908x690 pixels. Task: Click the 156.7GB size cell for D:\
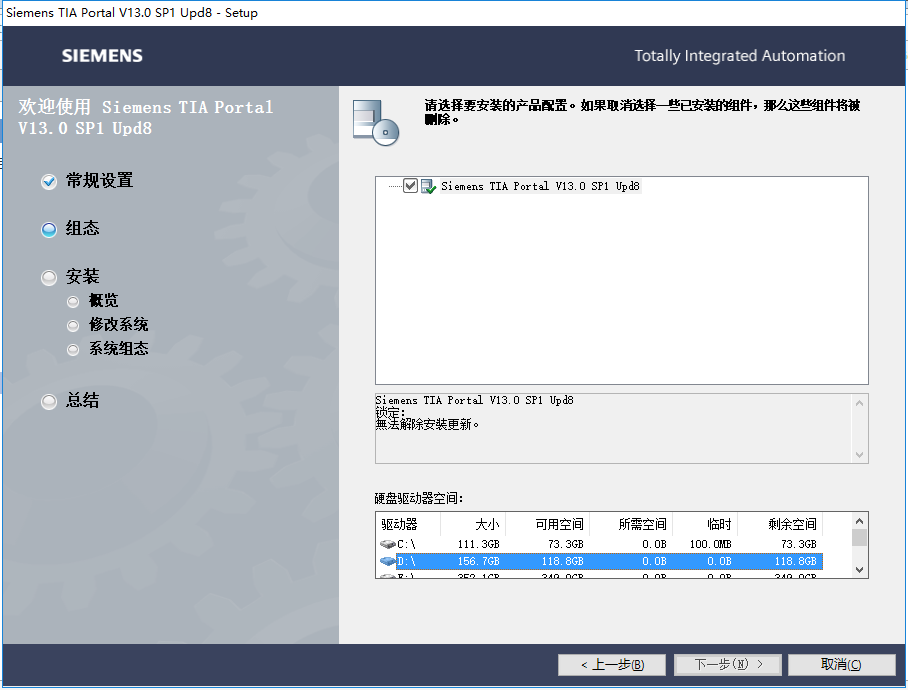pyautogui.click(x=478, y=561)
